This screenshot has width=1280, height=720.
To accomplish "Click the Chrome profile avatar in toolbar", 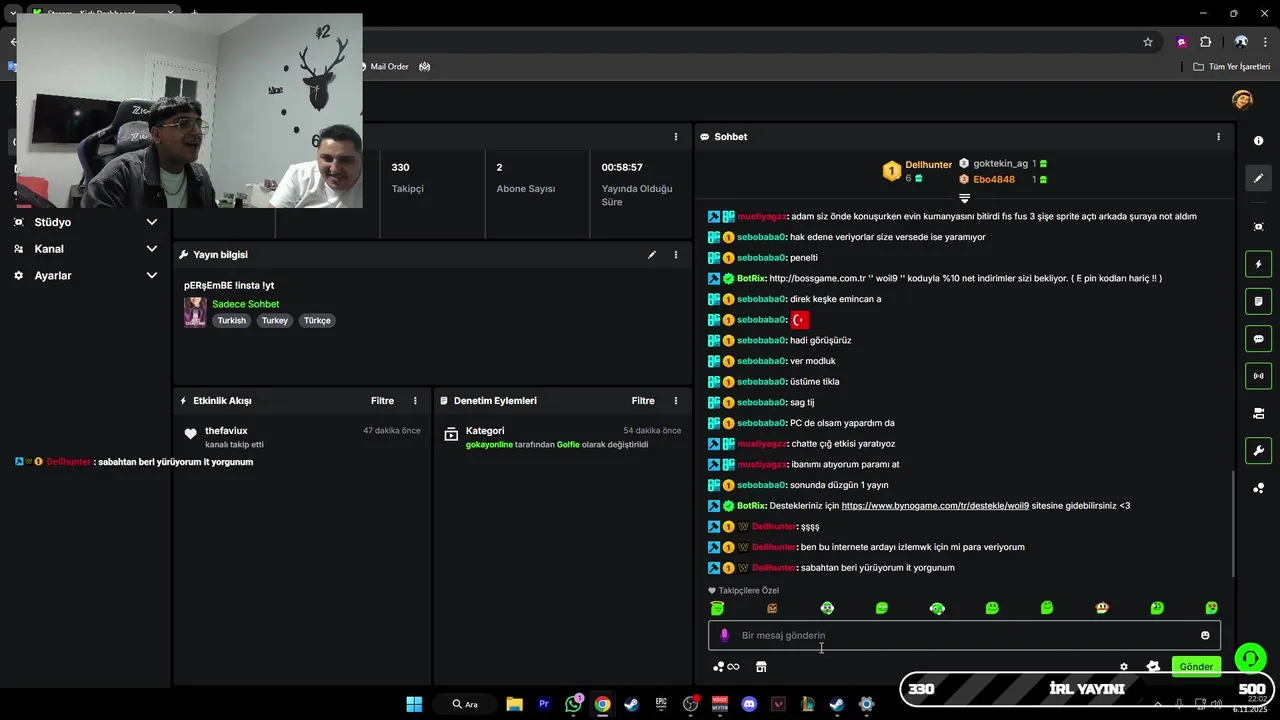I will pos(1241,42).
